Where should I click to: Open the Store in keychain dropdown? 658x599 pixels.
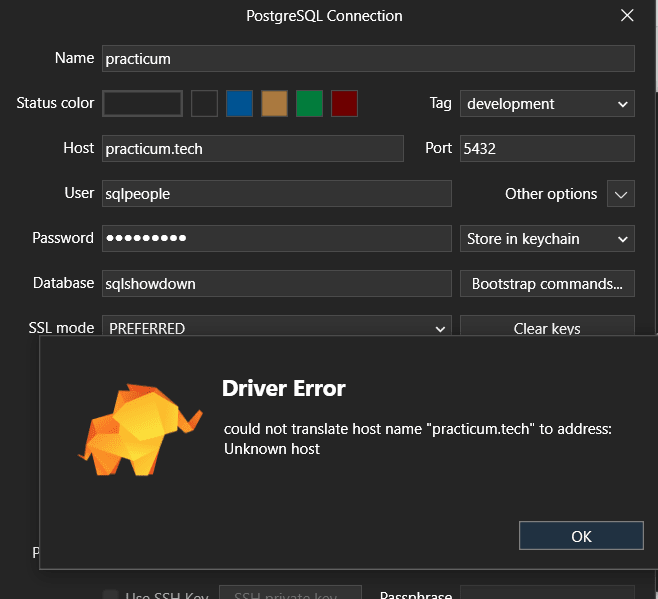click(x=547, y=238)
